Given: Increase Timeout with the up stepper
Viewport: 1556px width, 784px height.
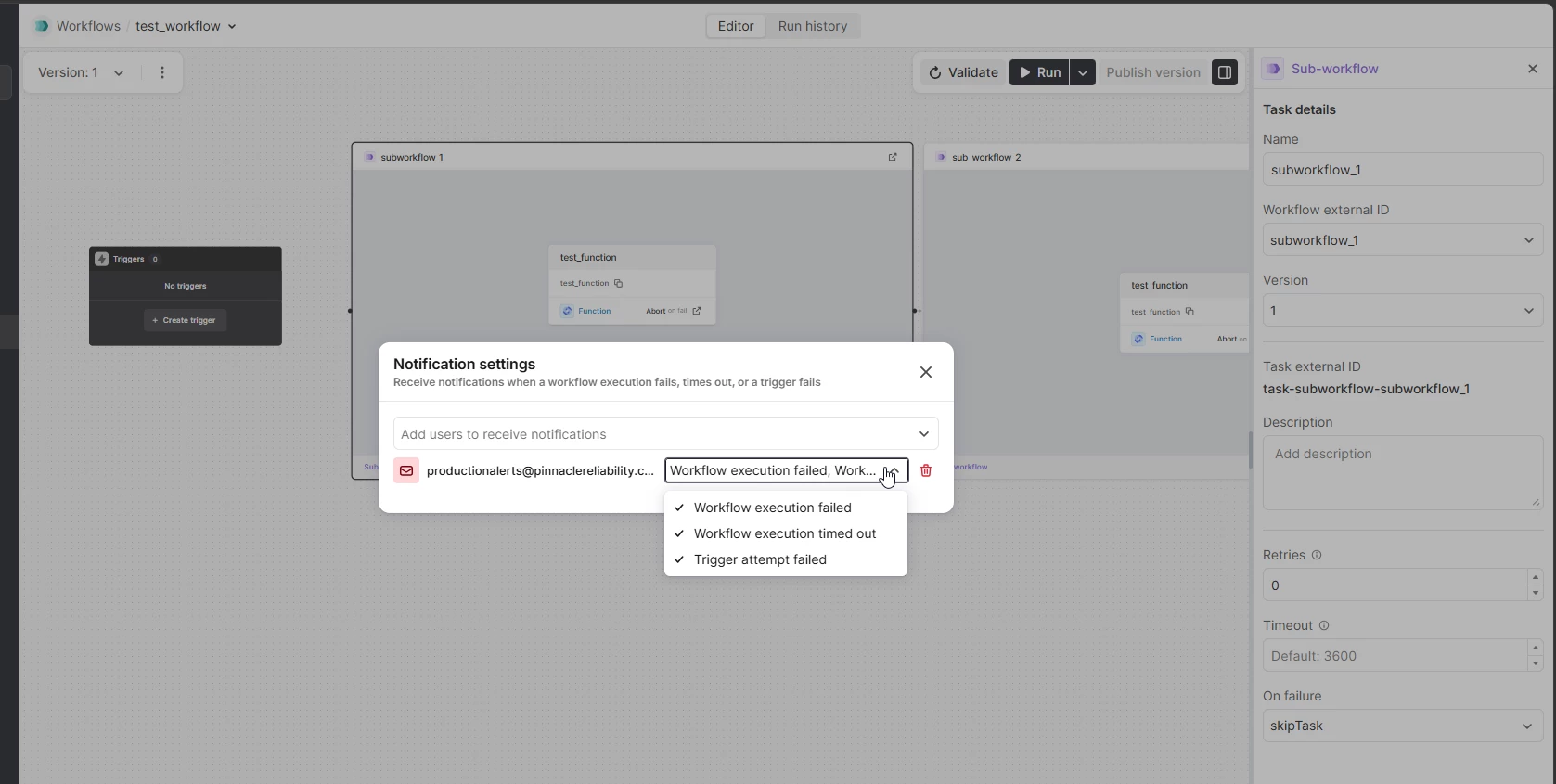Looking at the screenshot, I should (x=1536, y=648).
